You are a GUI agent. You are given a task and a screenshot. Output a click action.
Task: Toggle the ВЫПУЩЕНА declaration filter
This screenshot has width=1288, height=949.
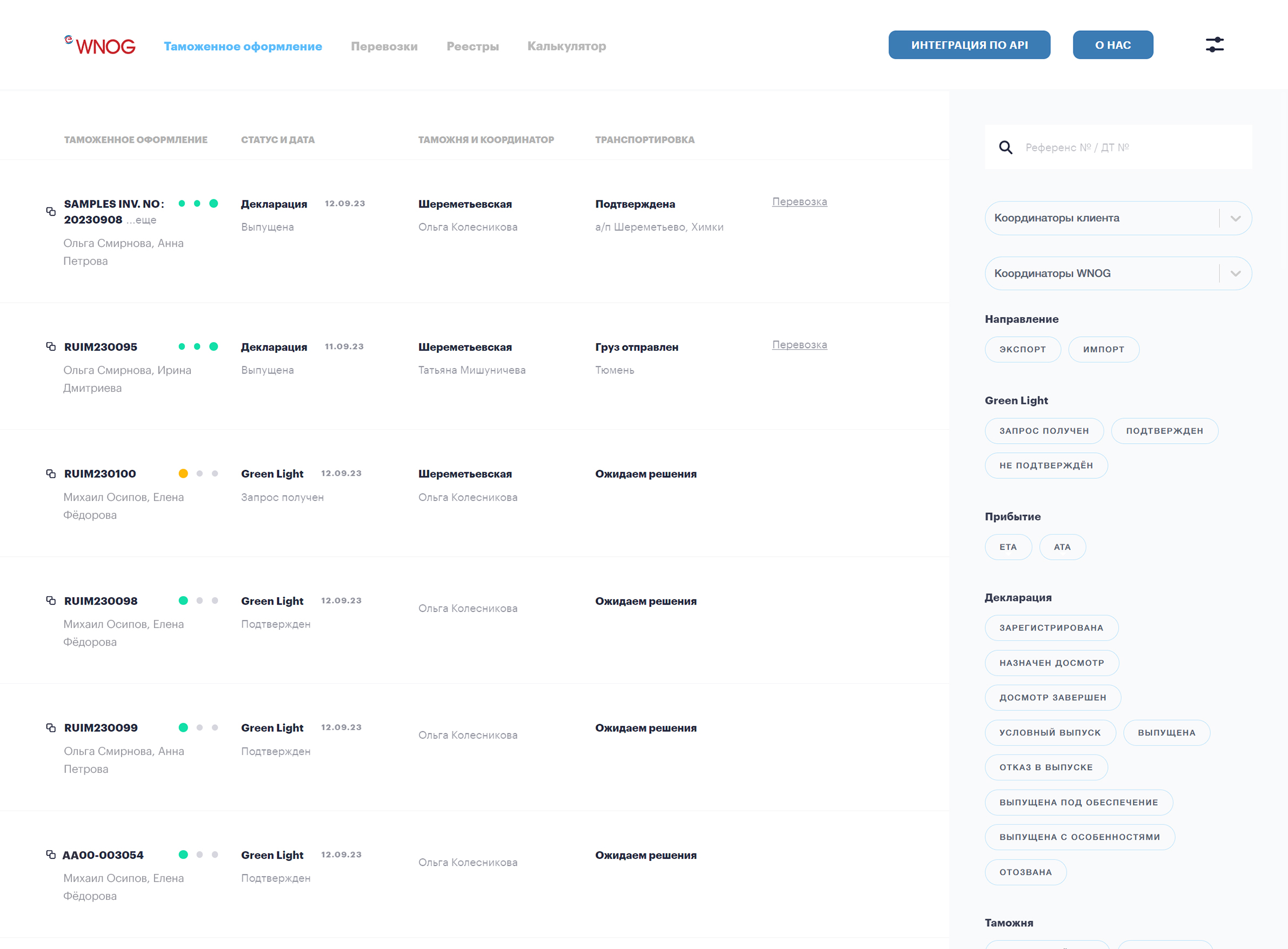(x=1166, y=732)
